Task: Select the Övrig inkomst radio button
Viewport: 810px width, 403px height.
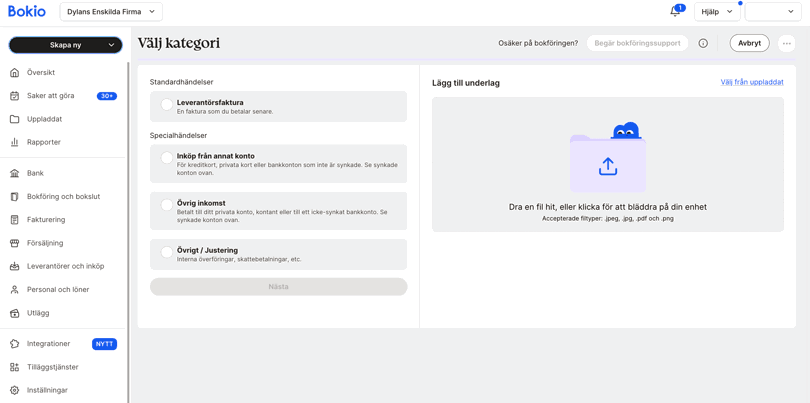Action: tap(166, 205)
